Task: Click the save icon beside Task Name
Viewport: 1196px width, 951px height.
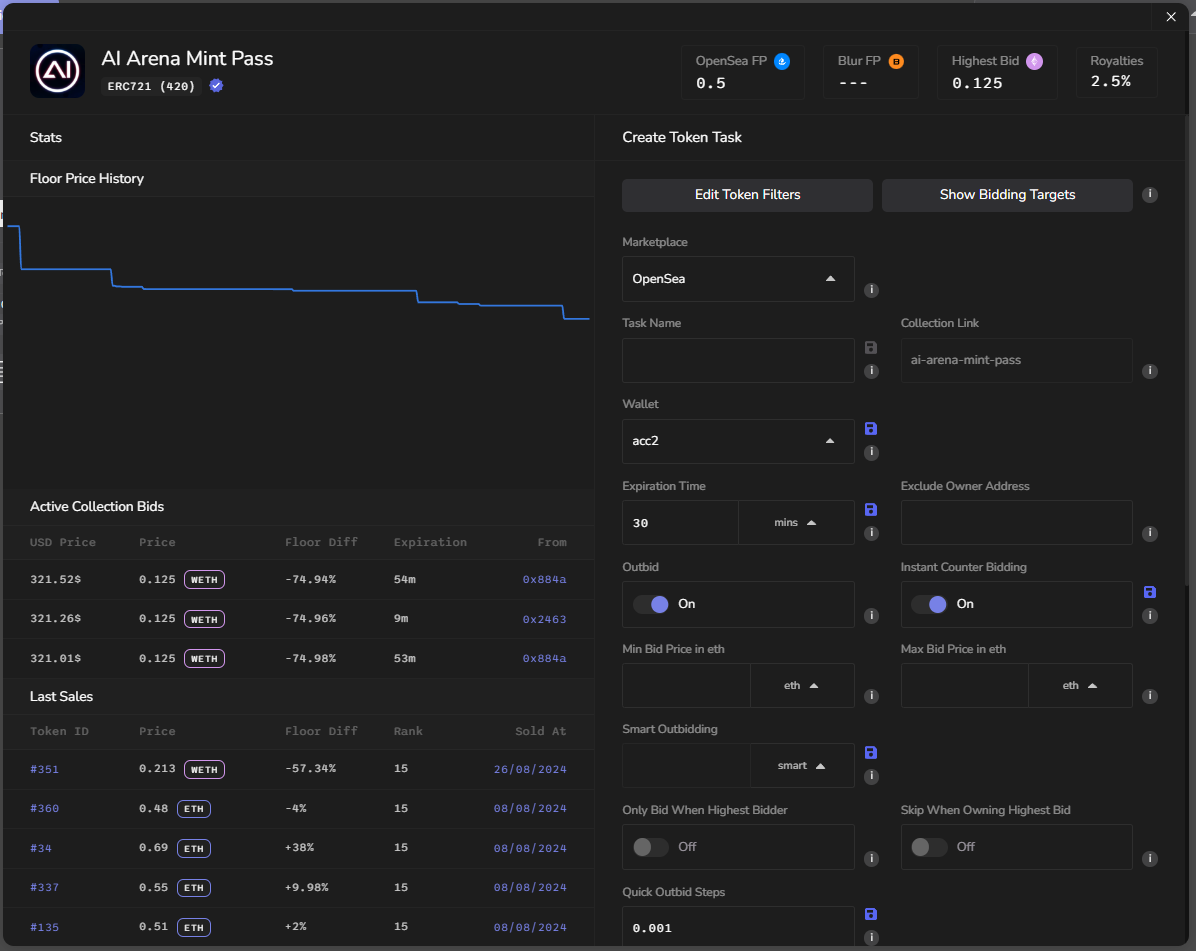Action: tap(871, 348)
